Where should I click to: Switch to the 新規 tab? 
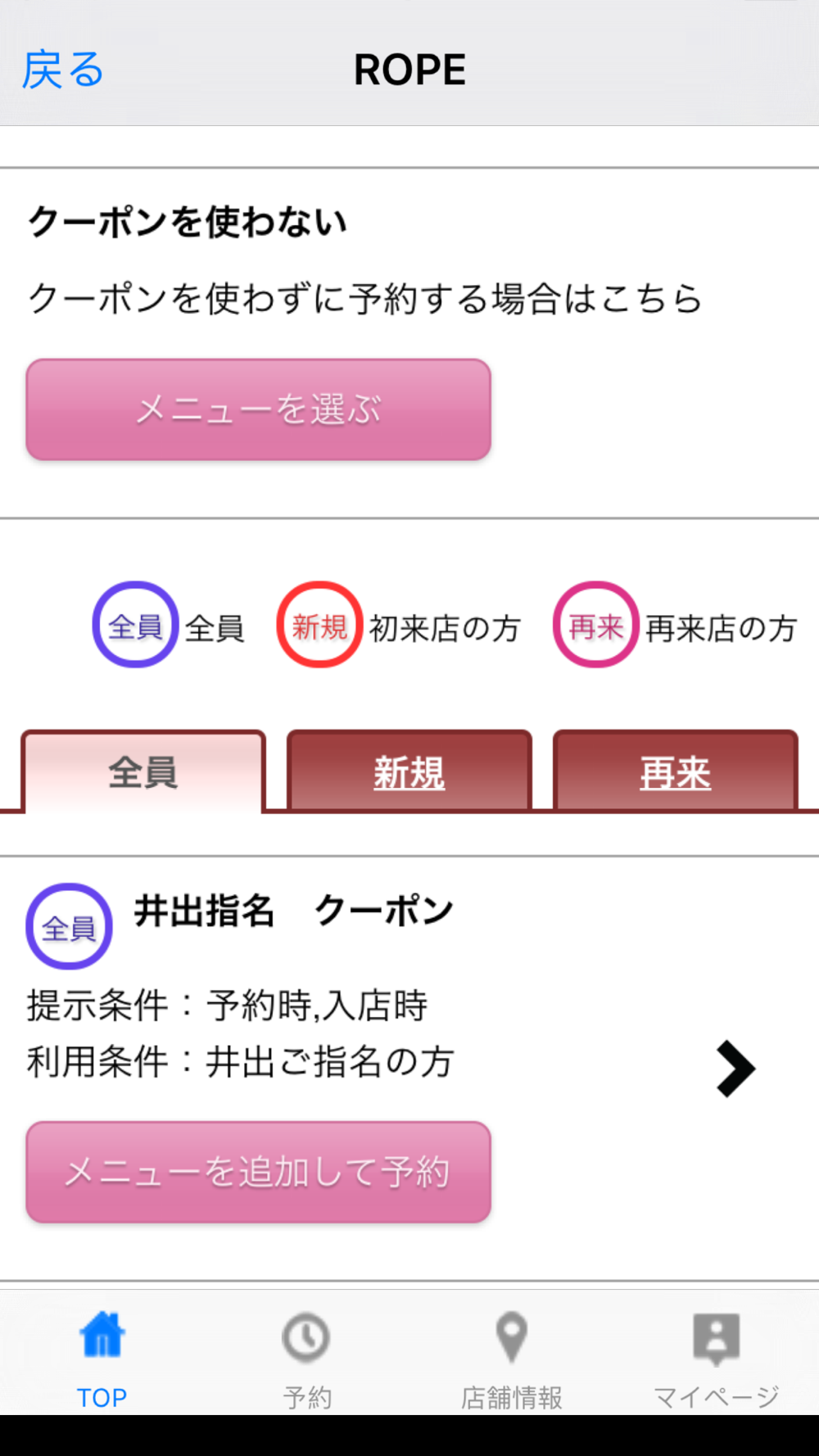(409, 771)
